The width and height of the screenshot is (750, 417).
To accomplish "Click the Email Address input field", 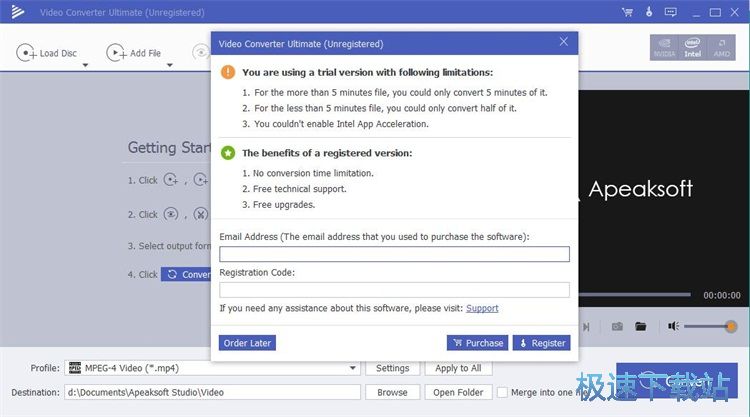I will click(x=394, y=254).
